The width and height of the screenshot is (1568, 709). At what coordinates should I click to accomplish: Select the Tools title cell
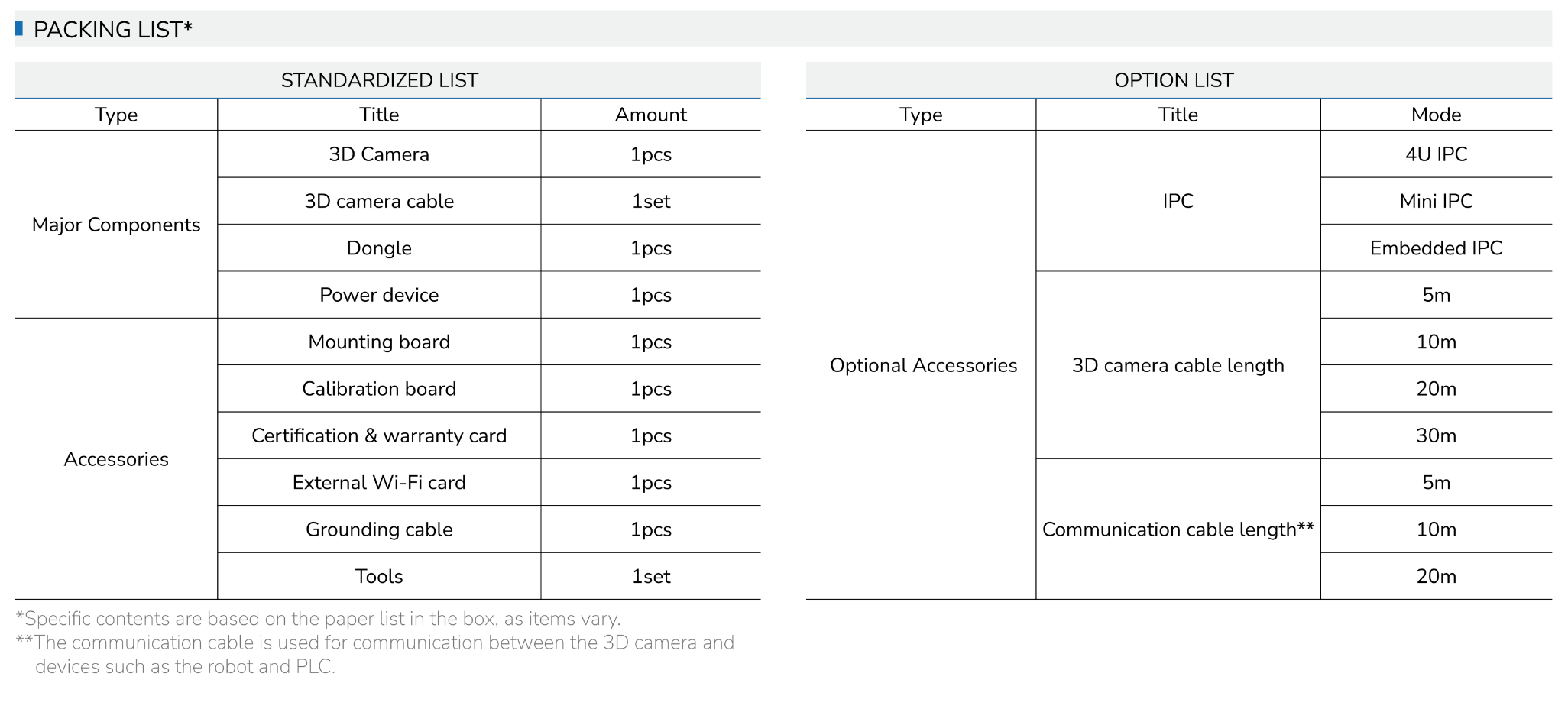coord(379,576)
